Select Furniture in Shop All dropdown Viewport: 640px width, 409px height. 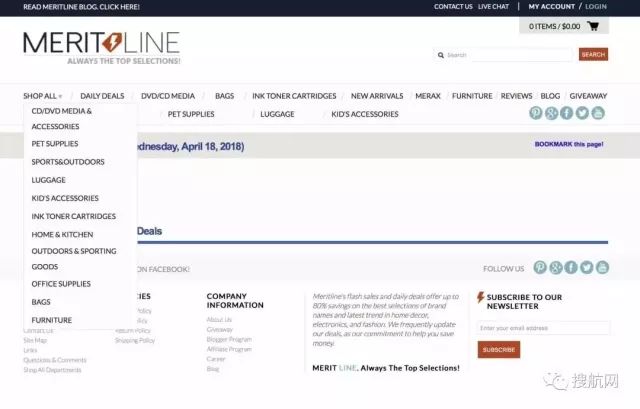click(51, 320)
